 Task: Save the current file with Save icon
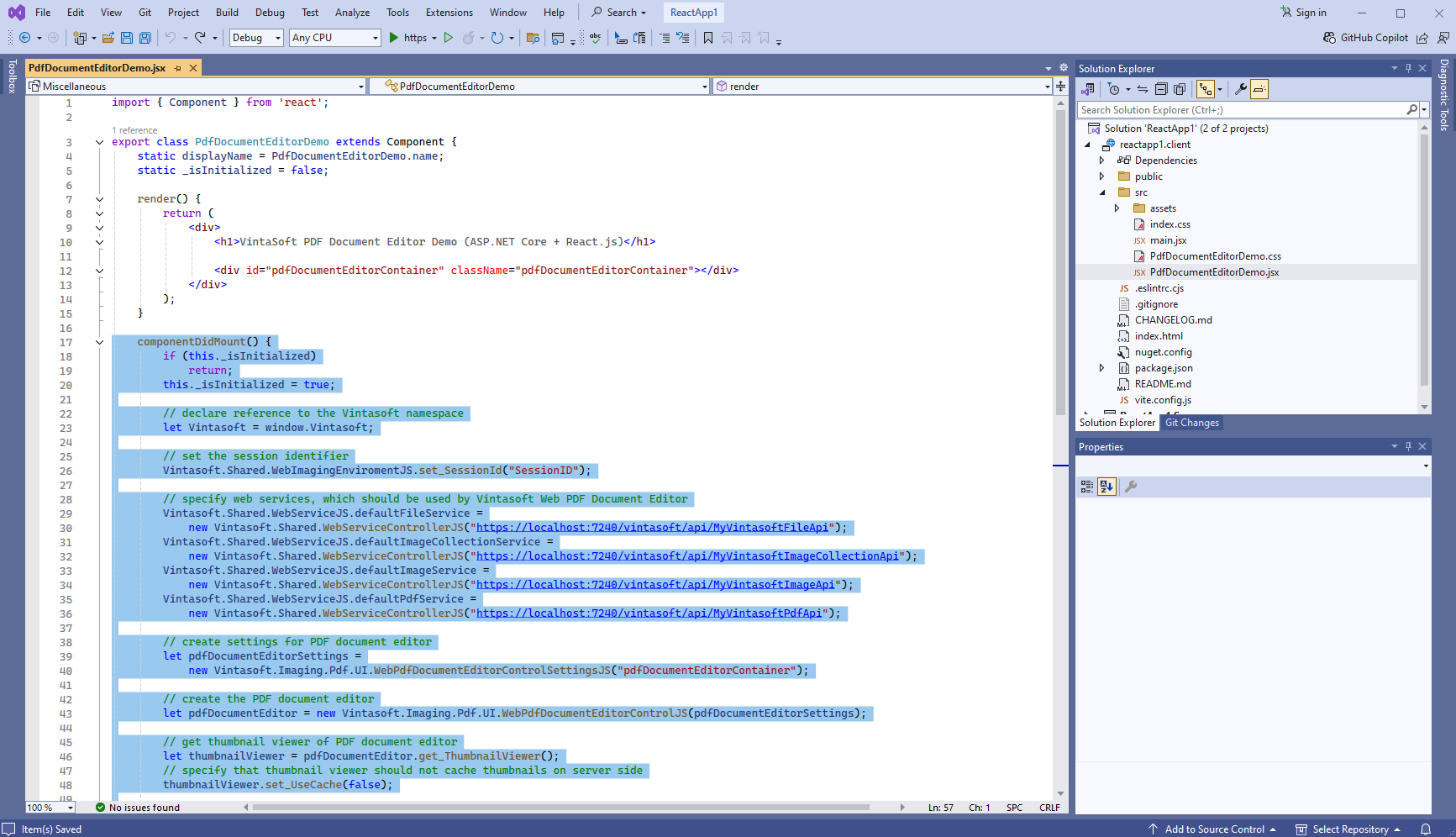pos(127,38)
